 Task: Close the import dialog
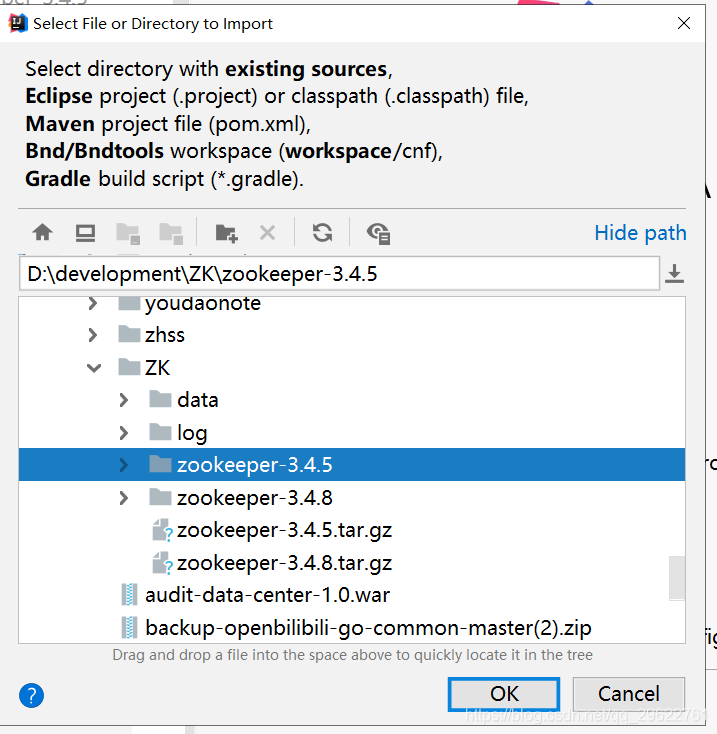point(684,23)
